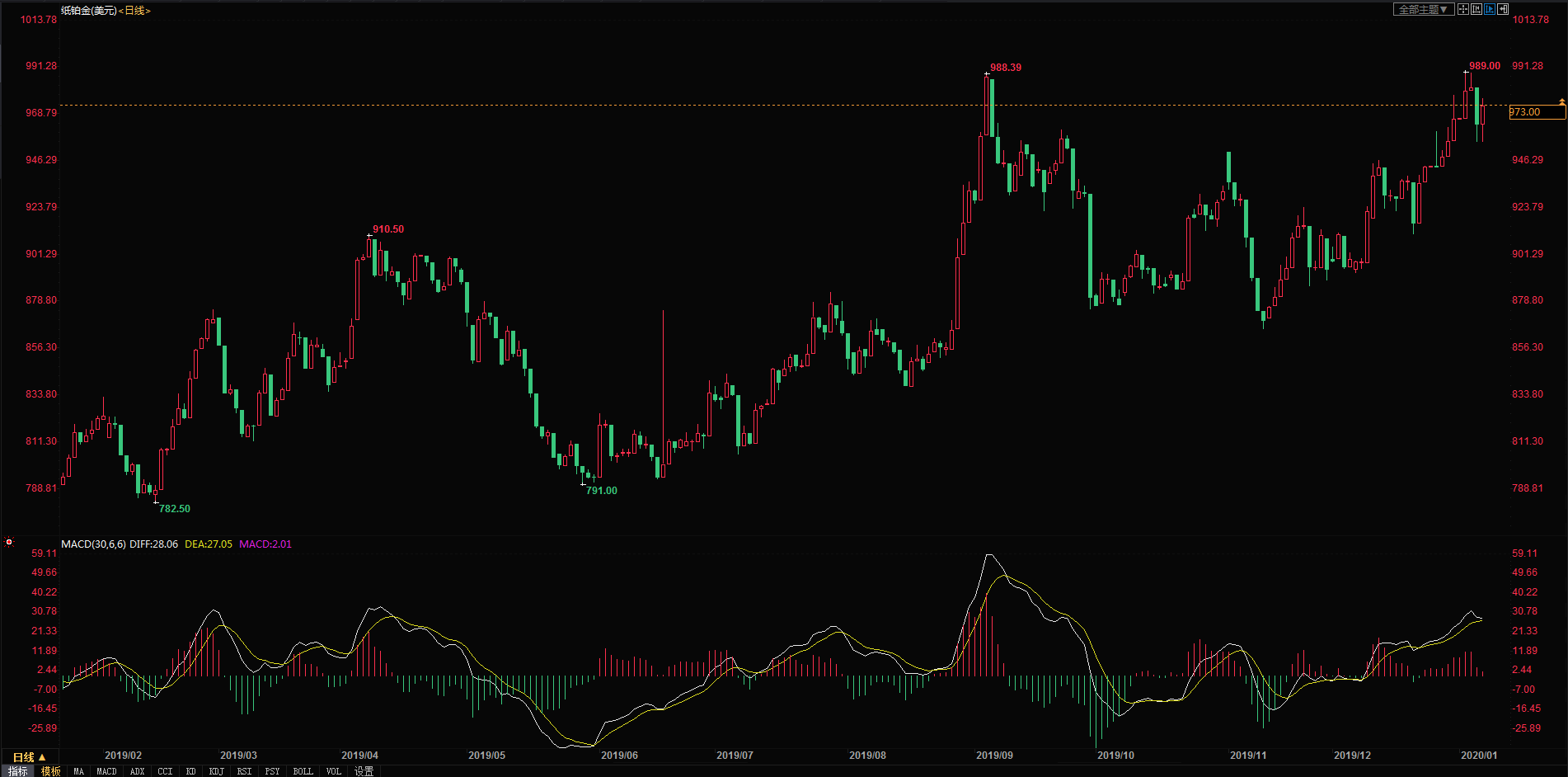Click the arrow-into-panel icon at top right

pos(1503,9)
